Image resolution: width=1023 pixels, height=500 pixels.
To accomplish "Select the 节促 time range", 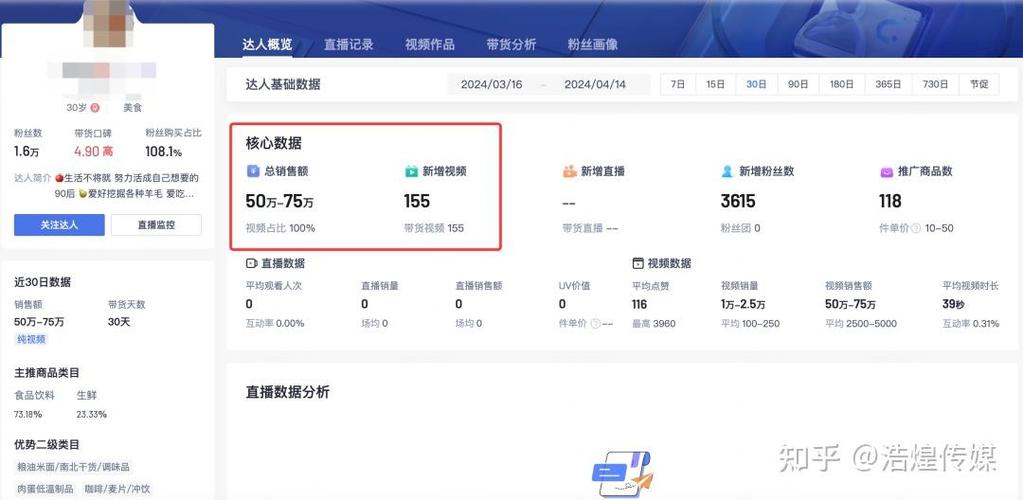I will [979, 84].
